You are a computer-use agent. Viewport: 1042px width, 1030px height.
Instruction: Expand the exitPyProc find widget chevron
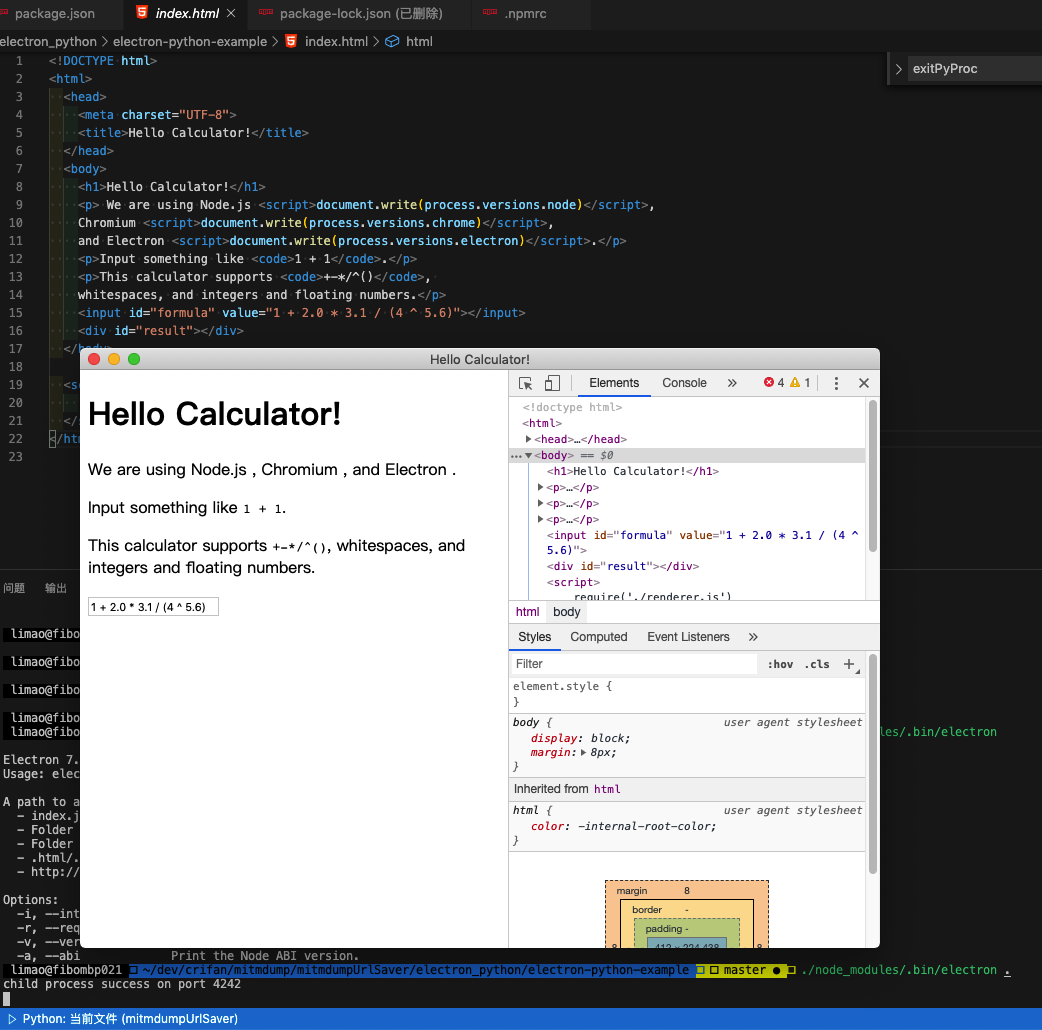tap(898, 69)
